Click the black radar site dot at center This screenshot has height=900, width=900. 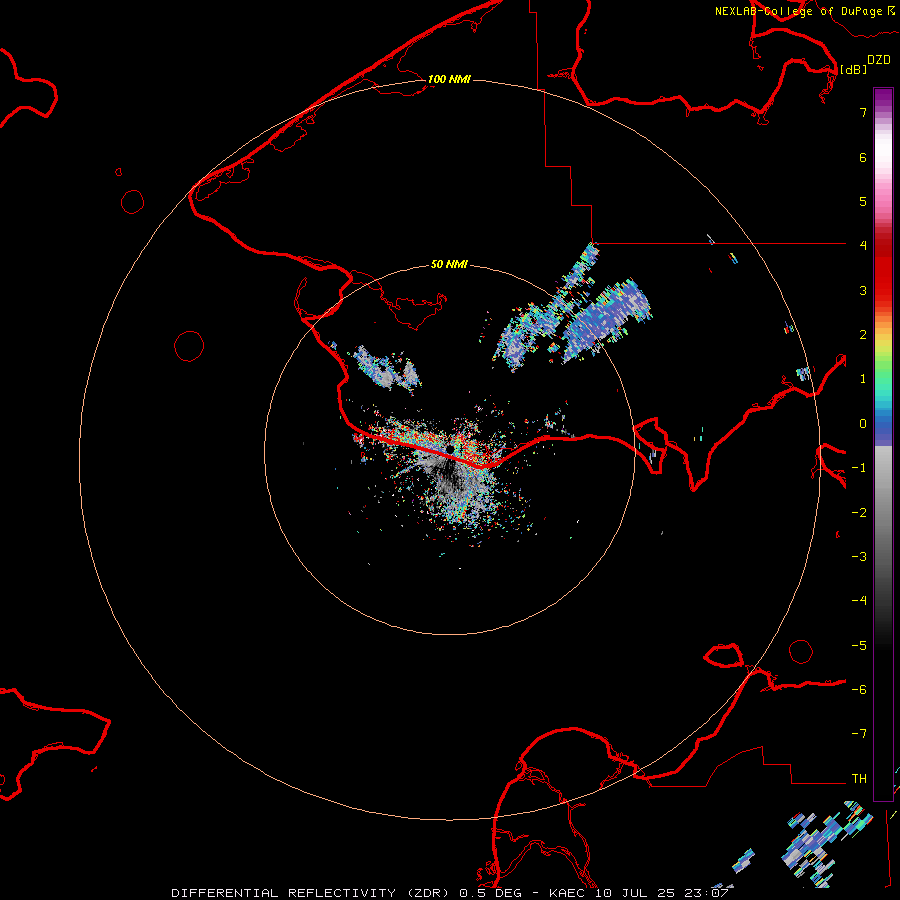pyautogui.click(x=451, y=449)
